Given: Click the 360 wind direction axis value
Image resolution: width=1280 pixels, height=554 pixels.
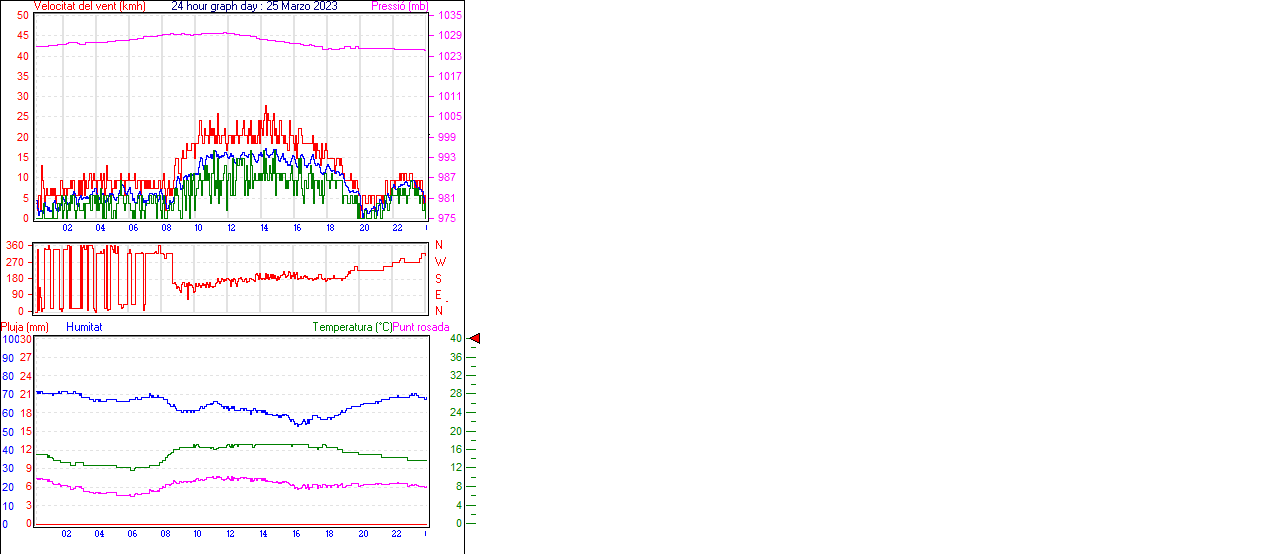Looking at the screenshot, I should [15, 245].
